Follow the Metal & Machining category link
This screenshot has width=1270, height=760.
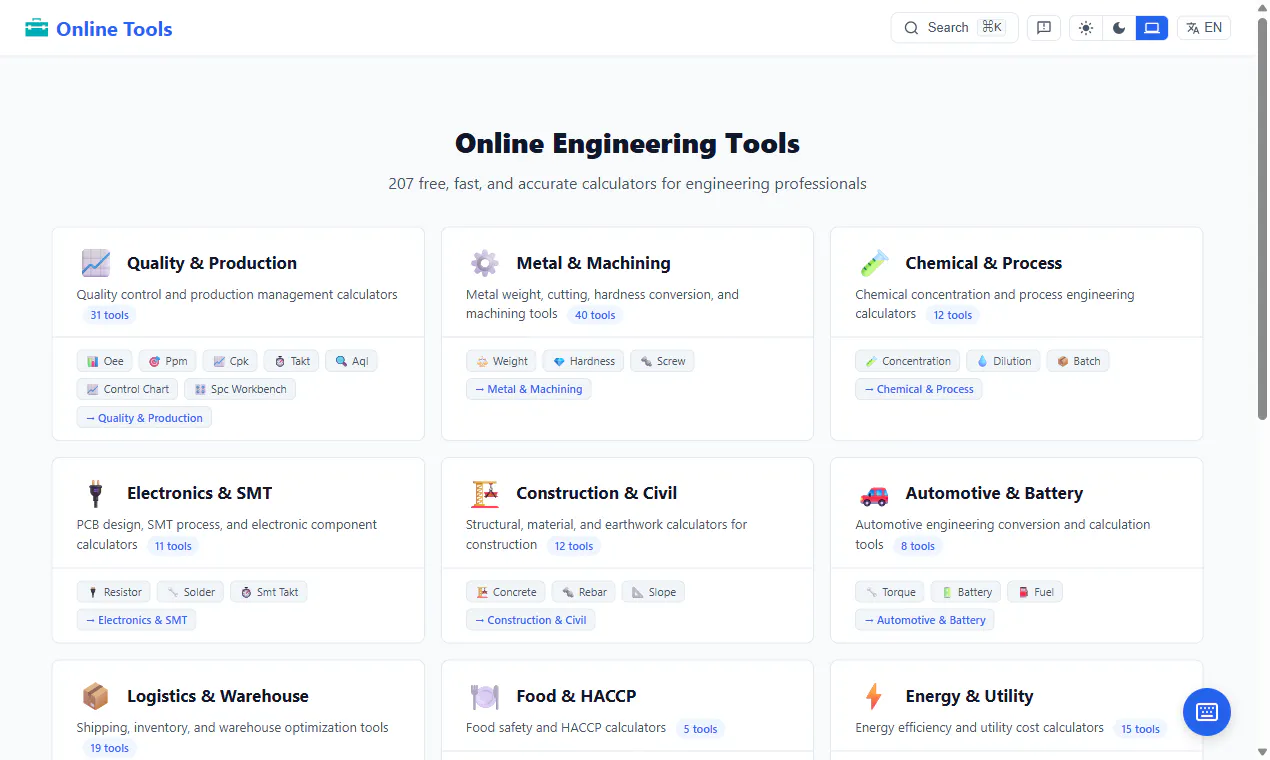coord(529,389)
